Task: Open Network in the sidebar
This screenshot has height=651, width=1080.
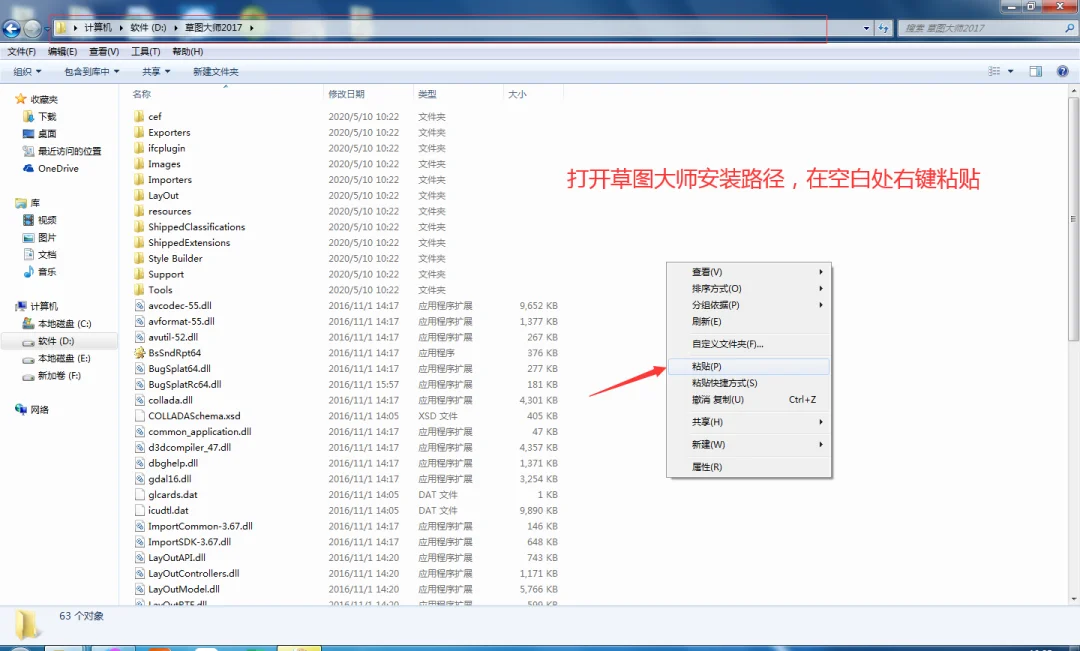Action: pos(32,409)
